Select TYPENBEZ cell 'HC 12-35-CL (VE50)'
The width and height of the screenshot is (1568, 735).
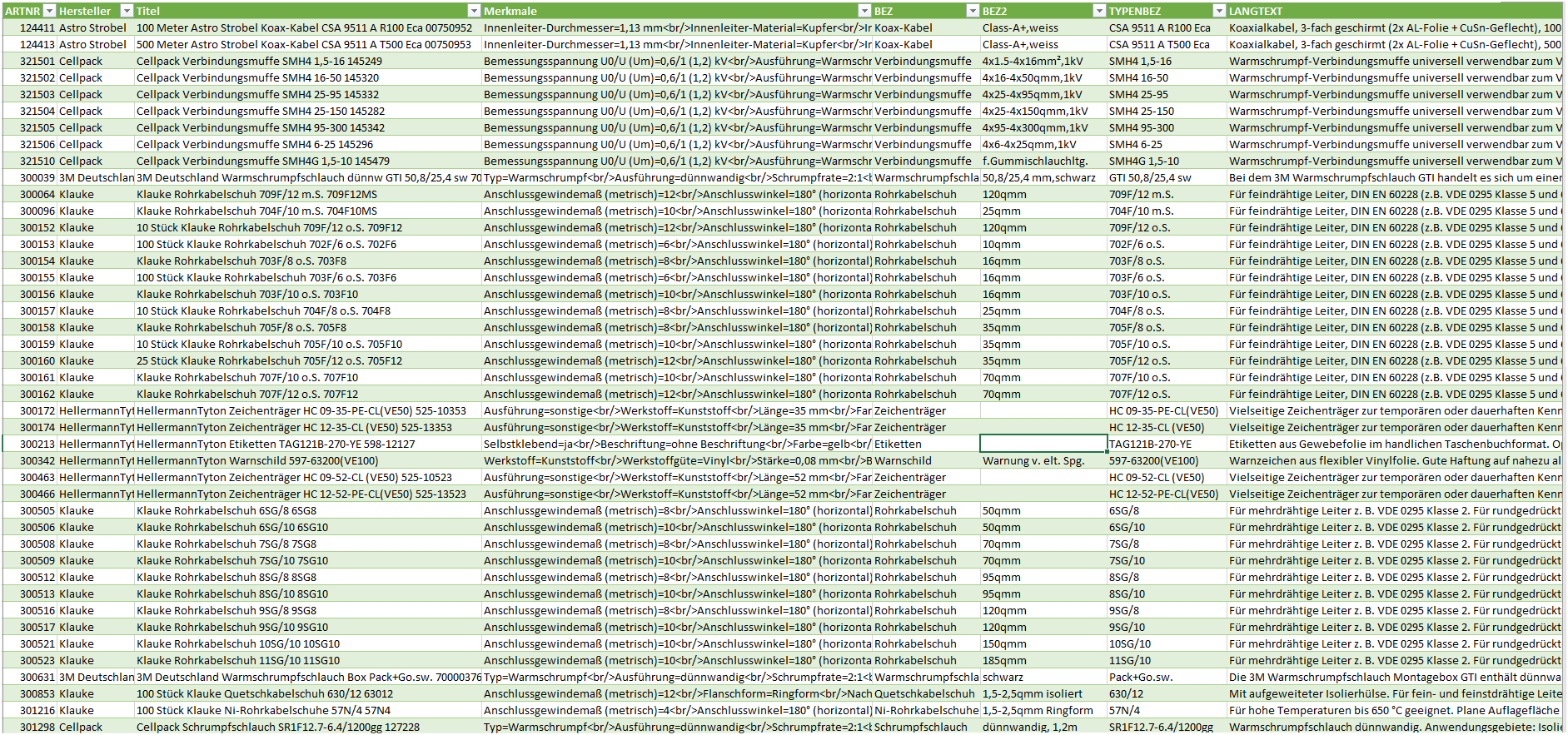click(x=1167, y=427)
